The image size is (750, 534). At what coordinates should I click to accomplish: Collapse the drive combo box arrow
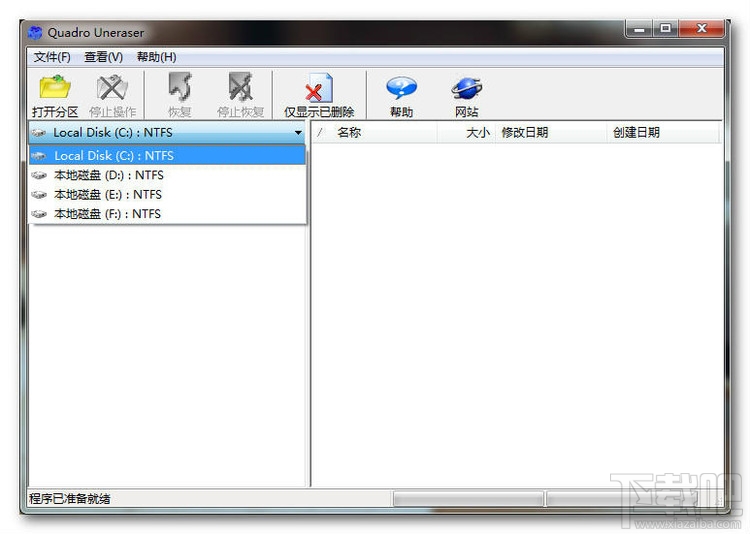(298, 133)
